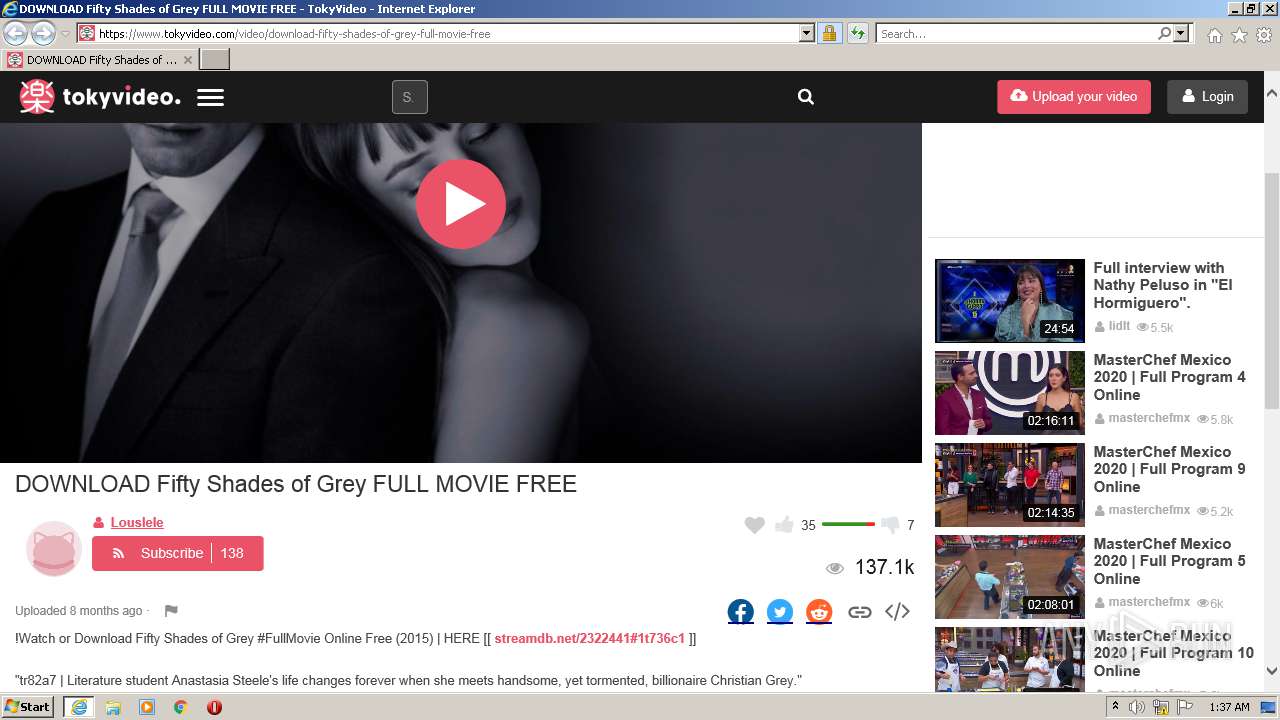Click the Louslele avatar image

click(x=53, y=548)
